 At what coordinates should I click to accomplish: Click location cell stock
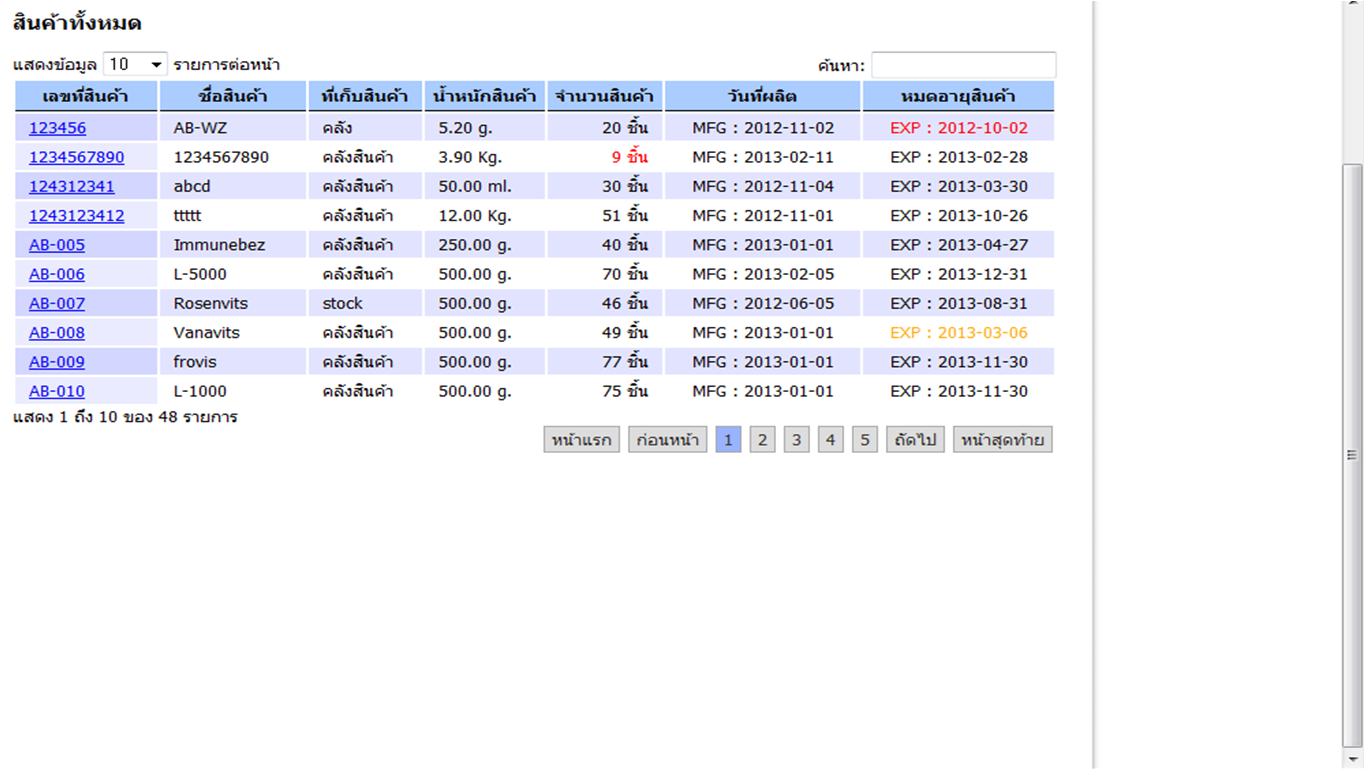coord(365,303)
